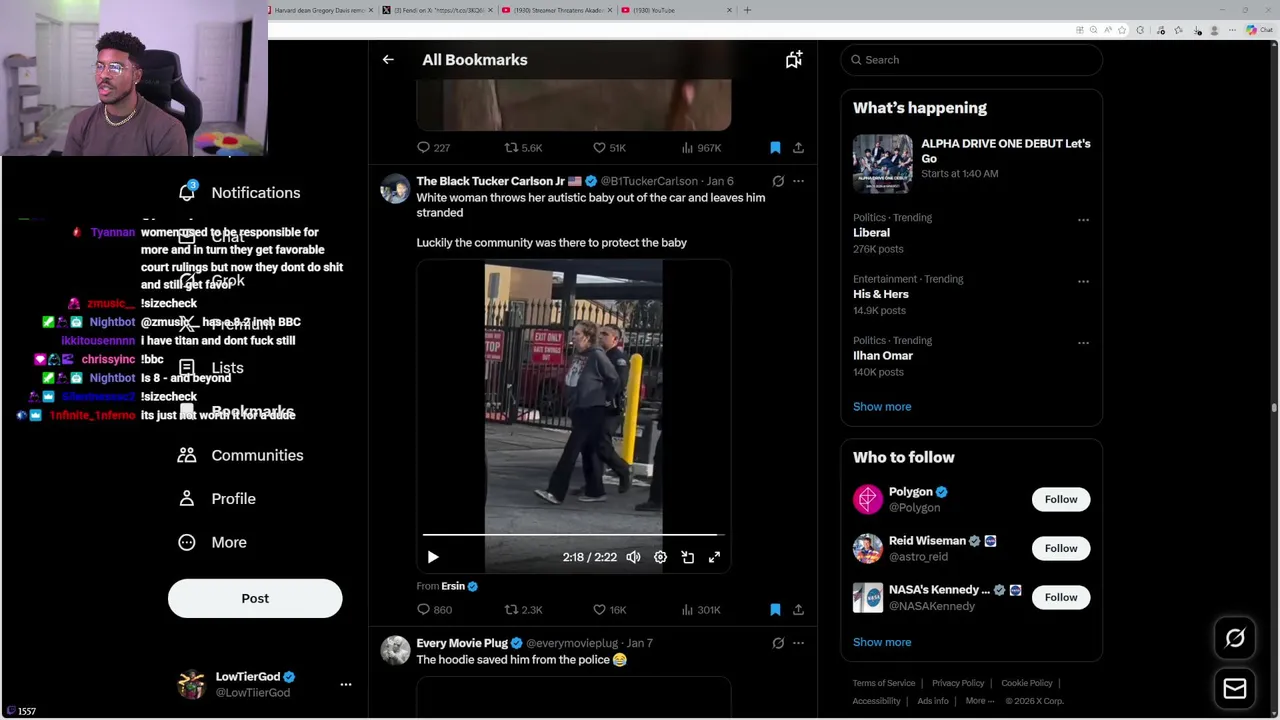Click the Post compose button

tap(255, 598)
